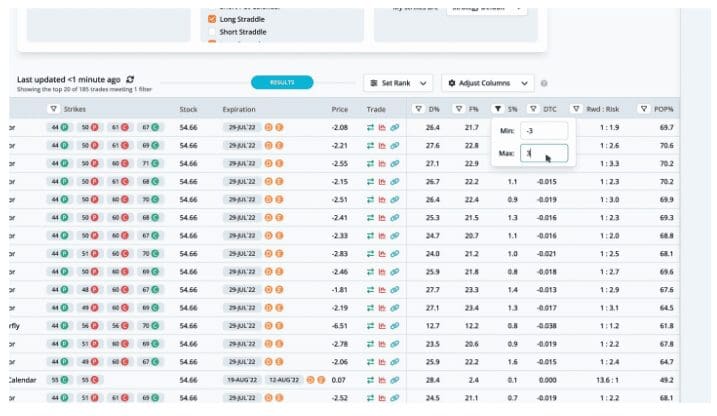The height and width of the screenshot is (416, 717).
Task: Open the D% column filter icon
Action: (420, 109)
